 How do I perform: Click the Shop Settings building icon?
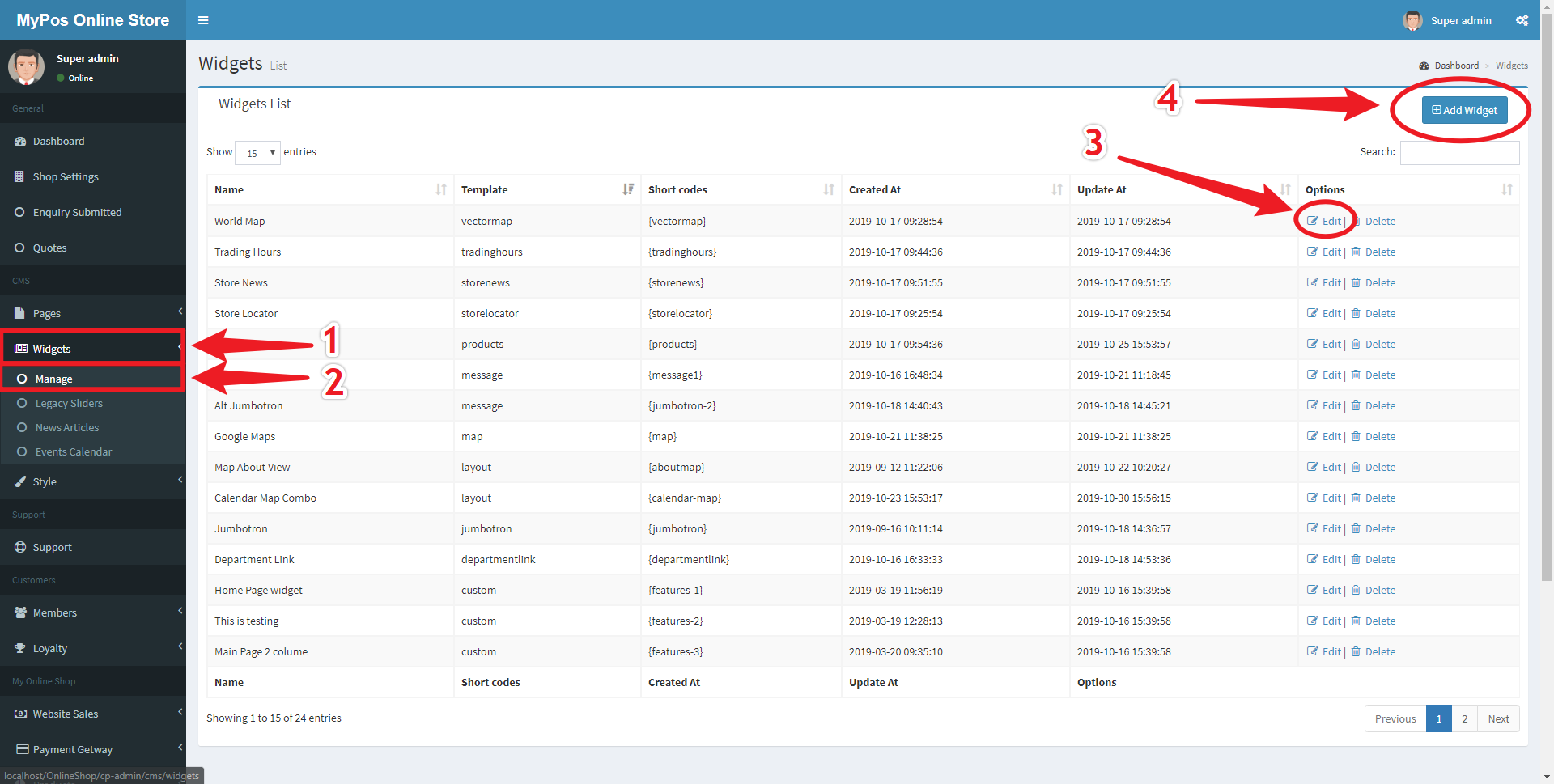pyautogui.click(x=19, y=176)
